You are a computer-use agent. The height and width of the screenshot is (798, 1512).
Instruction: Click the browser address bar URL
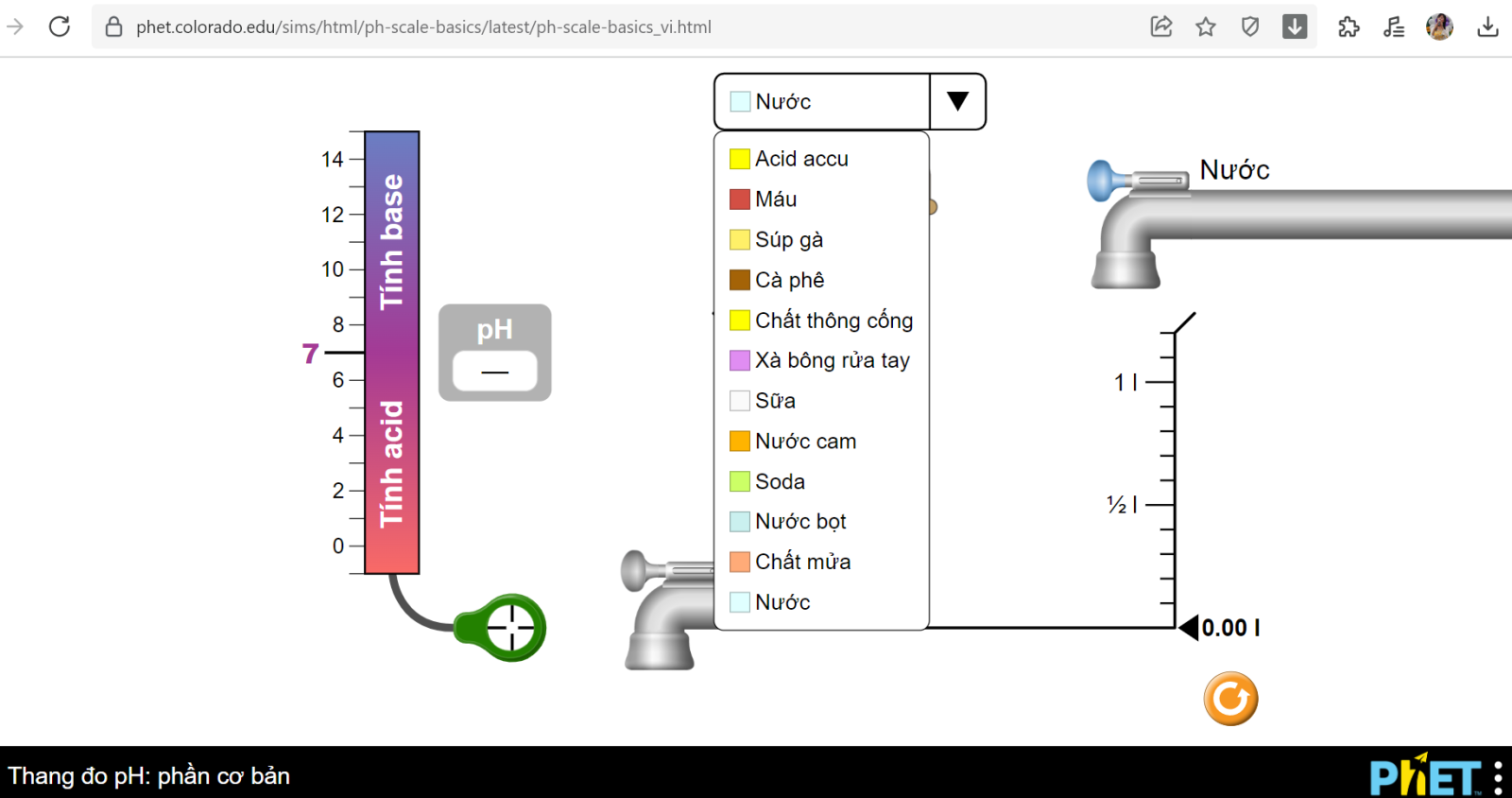pyautogui.click(x=423, y=26)
